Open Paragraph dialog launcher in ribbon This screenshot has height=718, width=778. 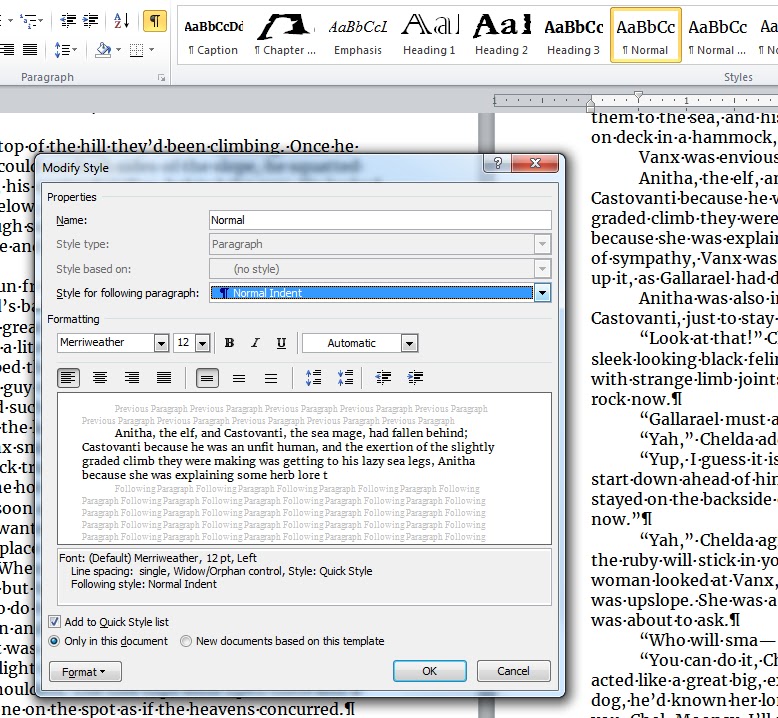point(161,77)
